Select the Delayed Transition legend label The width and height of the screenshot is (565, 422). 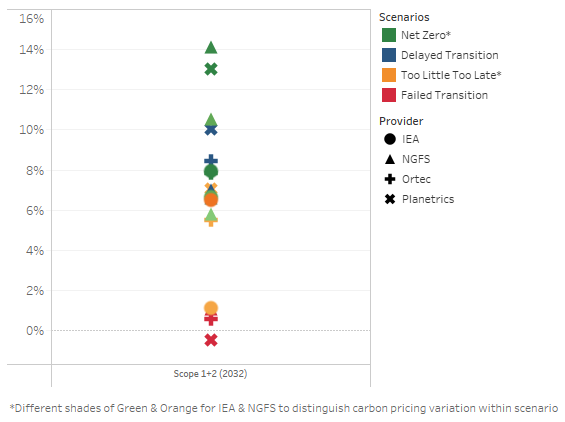tap(450, 55)
